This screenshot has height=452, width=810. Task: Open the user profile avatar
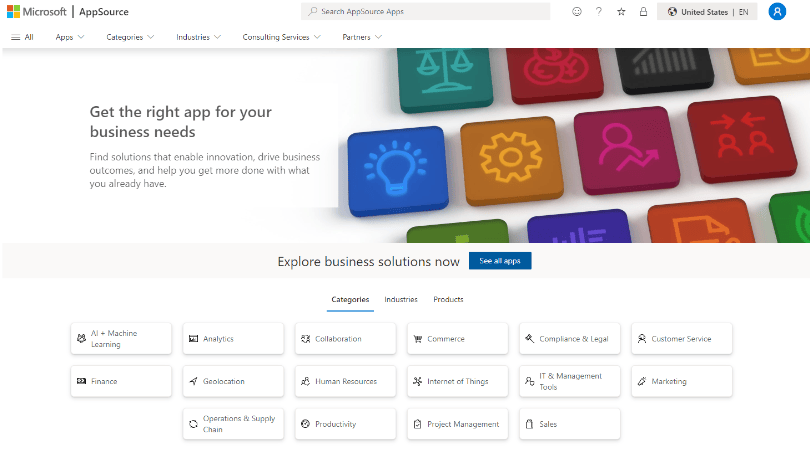tap(777, 12)
